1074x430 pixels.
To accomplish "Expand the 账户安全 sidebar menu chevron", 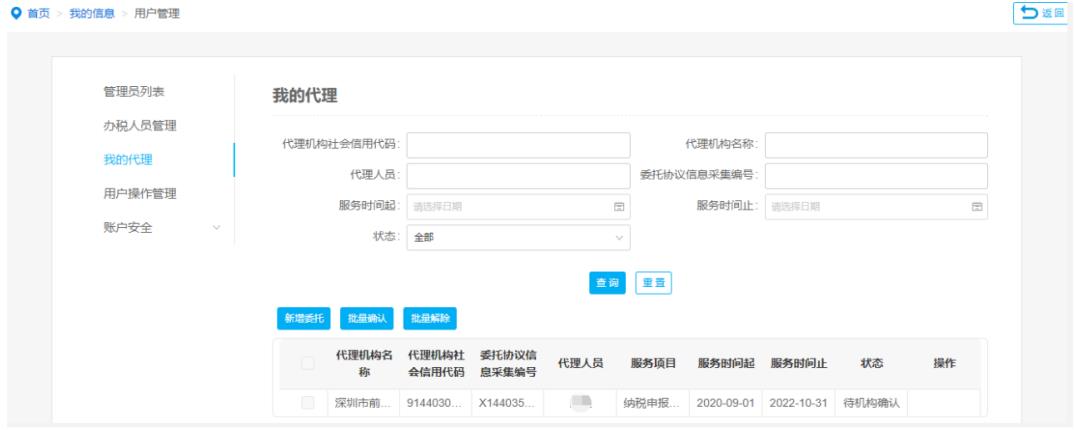I will click(x=216, y=228).
